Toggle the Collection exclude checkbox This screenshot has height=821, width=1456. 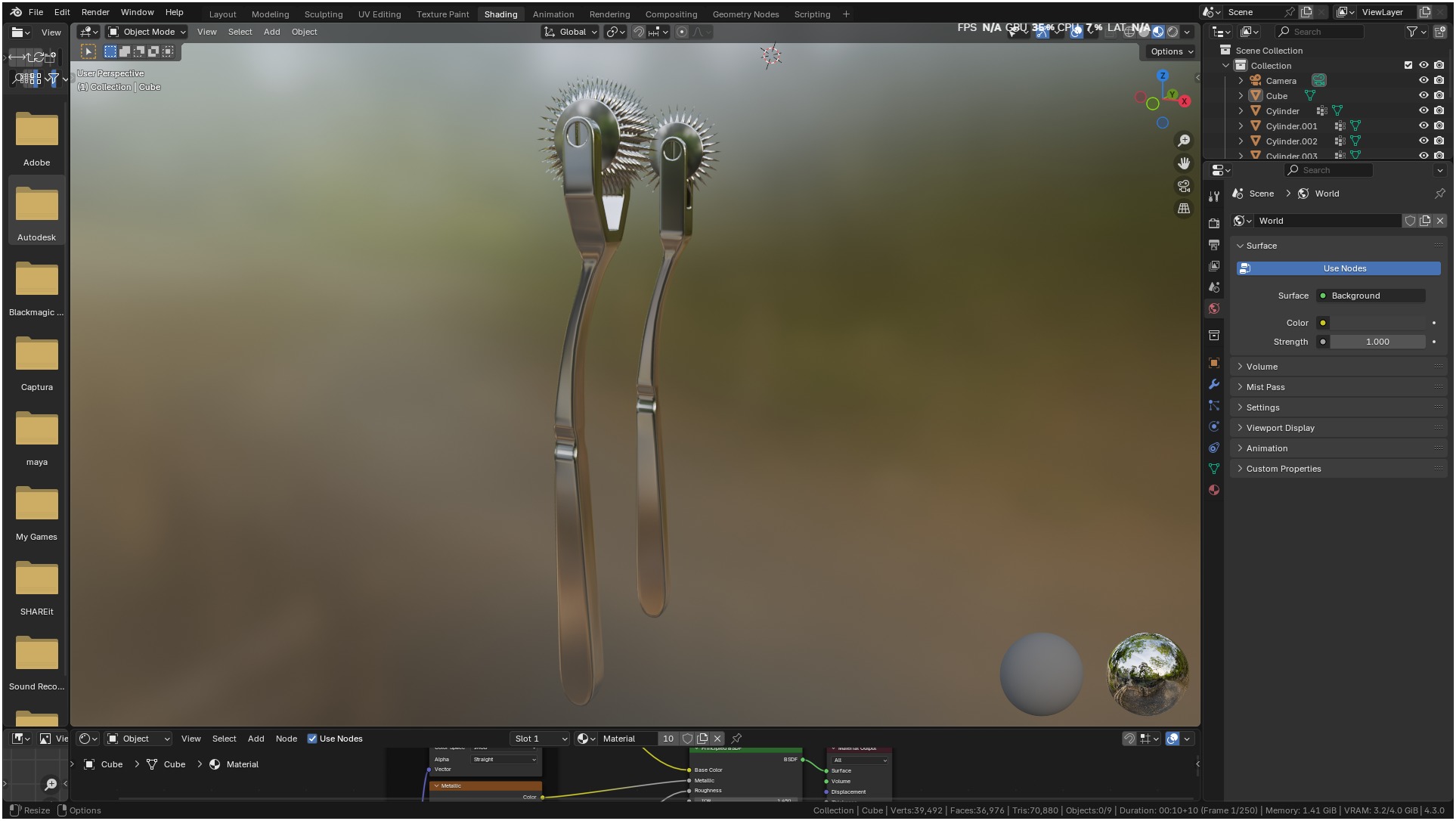tap(1408, 66)
